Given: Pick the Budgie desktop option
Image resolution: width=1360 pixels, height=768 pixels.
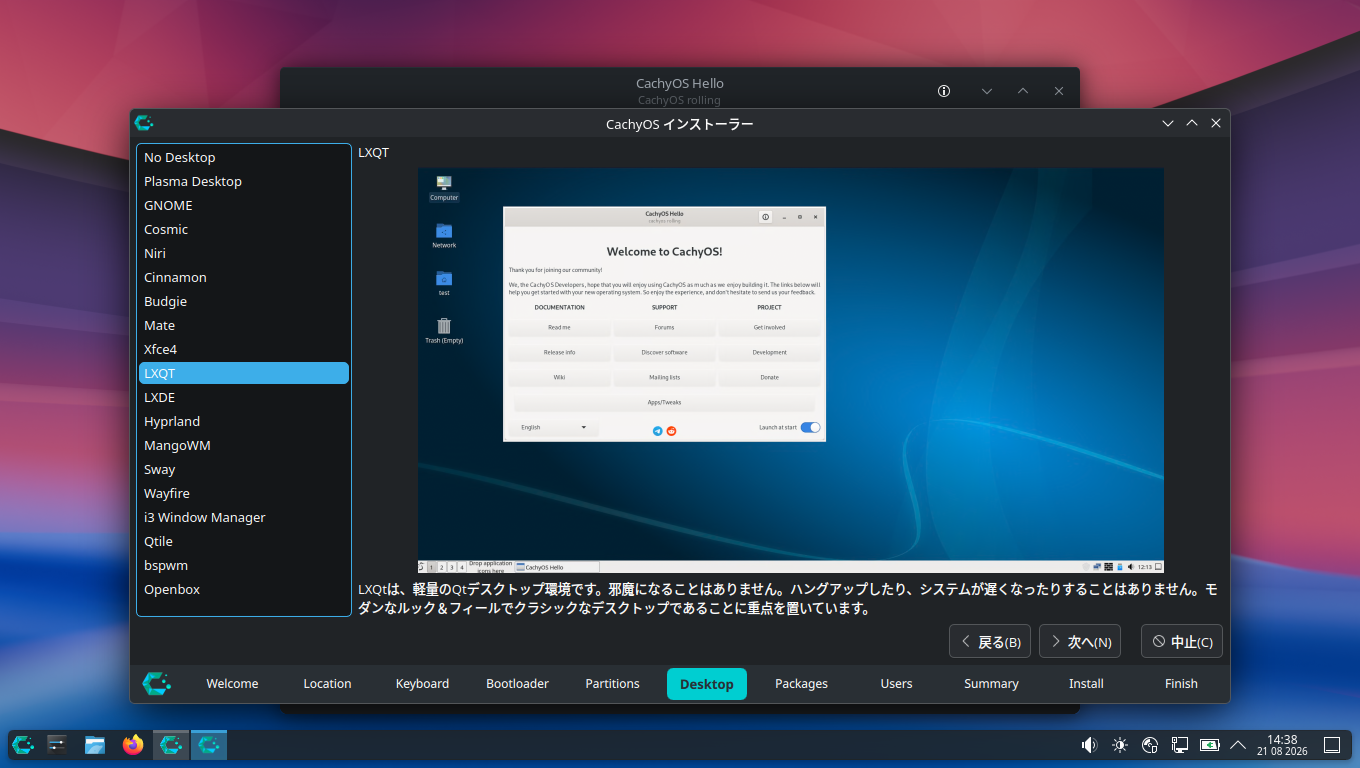Looking at the screenshot, I should click(x=244, y=301).
